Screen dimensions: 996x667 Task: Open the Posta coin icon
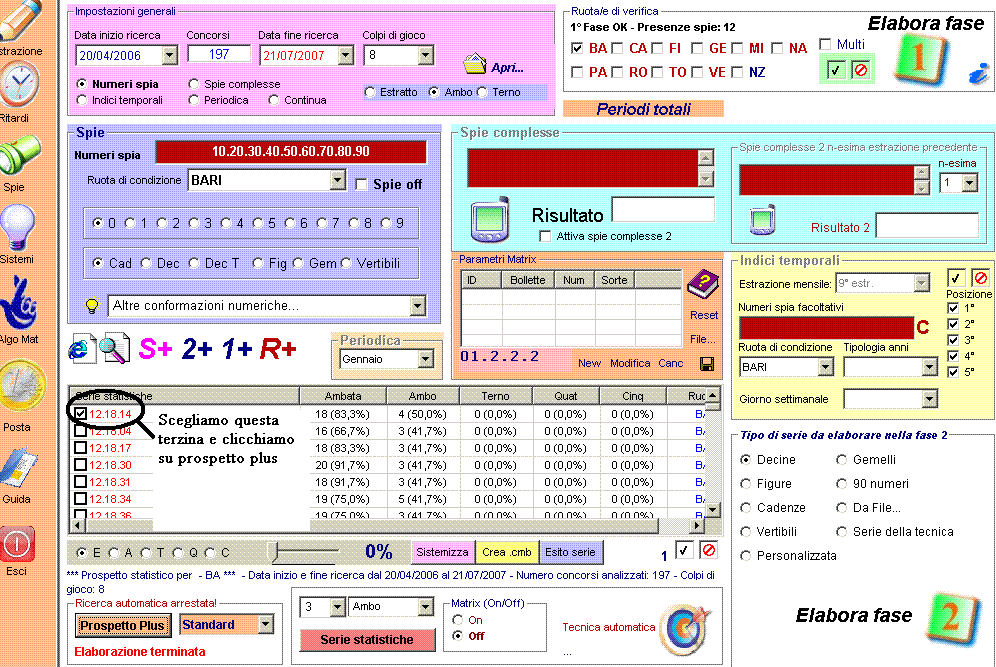tap(22, 386)
